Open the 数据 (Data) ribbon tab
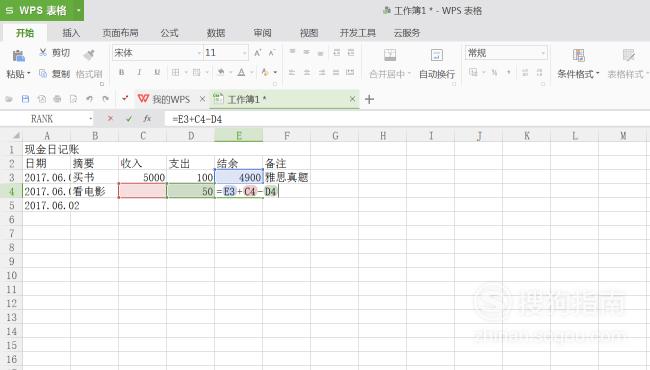This screenshot has width=650, height=370. tap(216, 33)
